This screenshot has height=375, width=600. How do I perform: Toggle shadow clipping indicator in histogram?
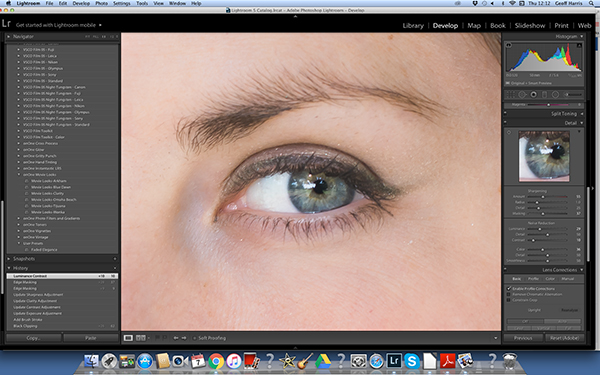tap(509, 46)
